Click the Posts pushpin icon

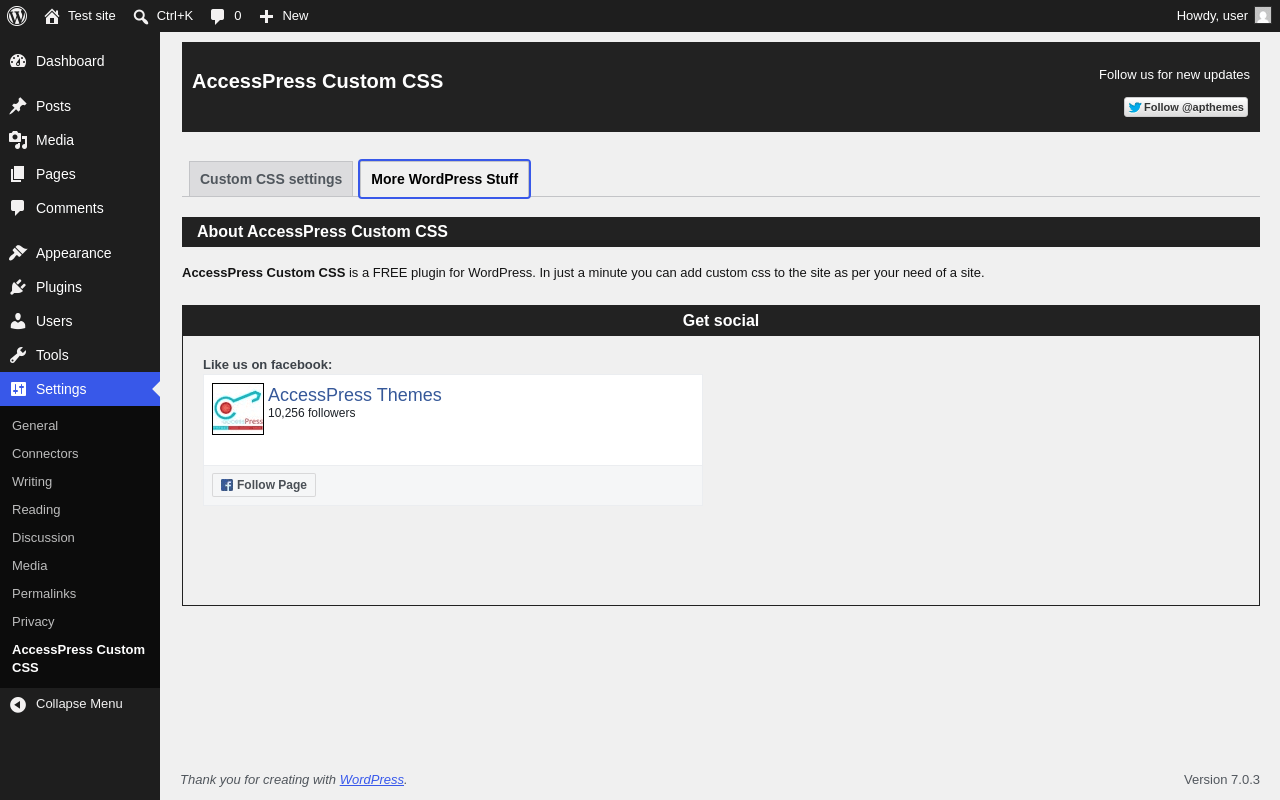18,106
